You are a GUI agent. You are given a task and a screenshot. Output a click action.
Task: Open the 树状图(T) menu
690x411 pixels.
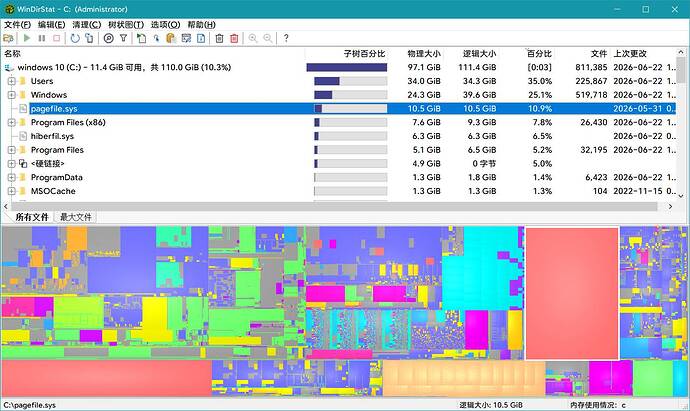click(126, 25)
